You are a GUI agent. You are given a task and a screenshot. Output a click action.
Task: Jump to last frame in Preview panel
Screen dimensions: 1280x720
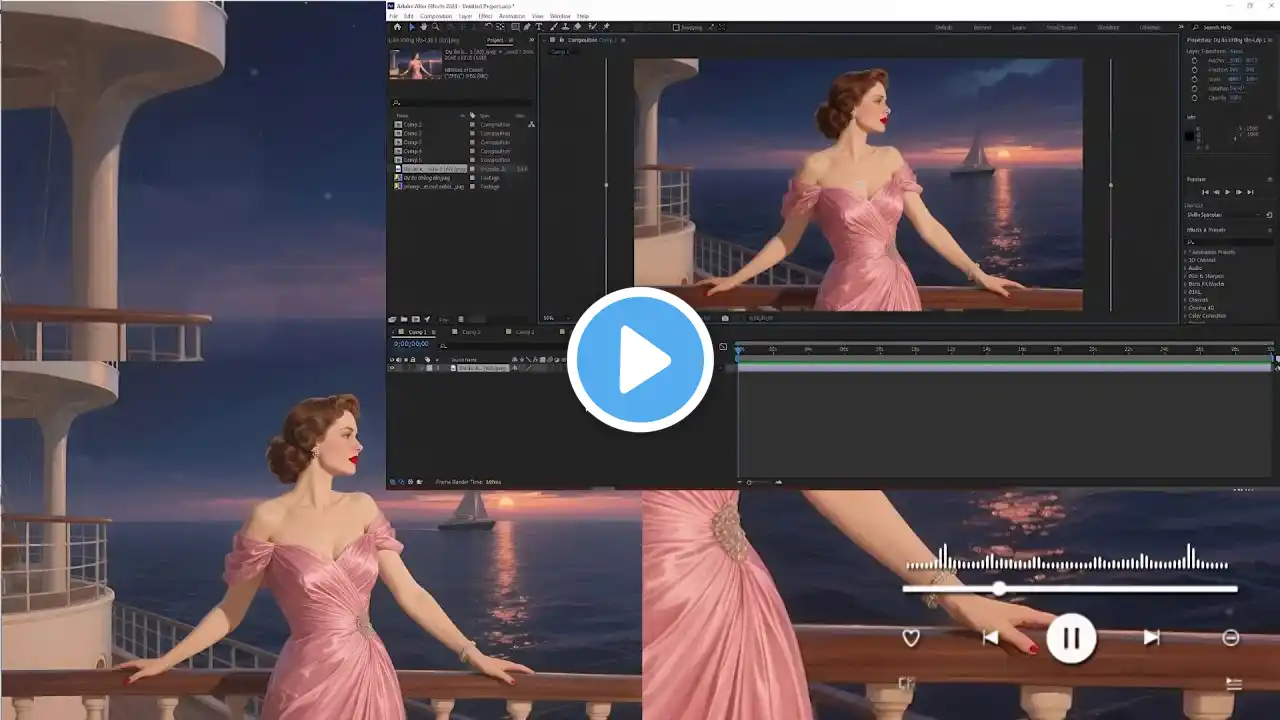click(x=1250, y=192)
